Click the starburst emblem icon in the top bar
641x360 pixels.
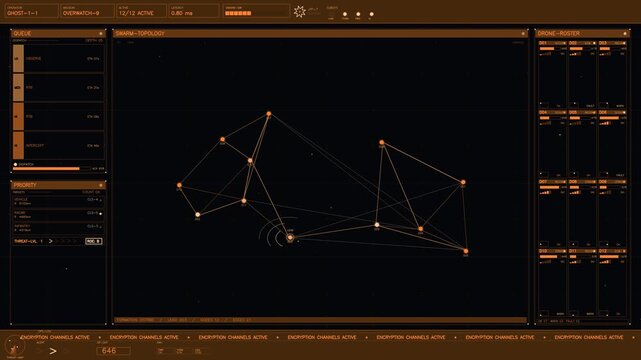pos(300,11)
